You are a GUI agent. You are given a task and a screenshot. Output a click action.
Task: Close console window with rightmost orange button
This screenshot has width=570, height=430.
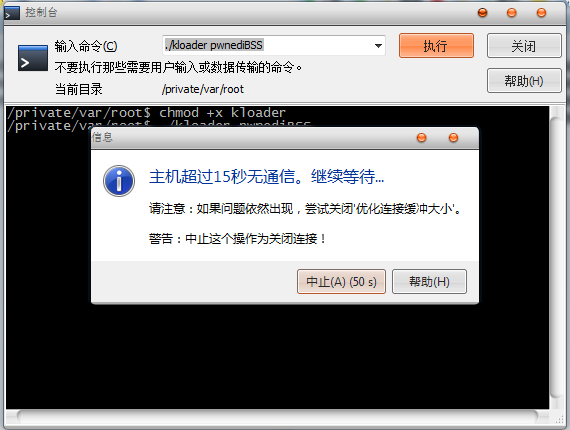coord(541,13)
